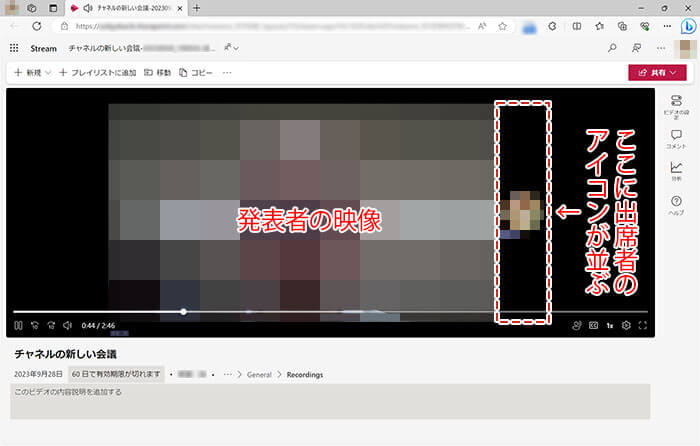Open browser collections icon

(622, 26)
